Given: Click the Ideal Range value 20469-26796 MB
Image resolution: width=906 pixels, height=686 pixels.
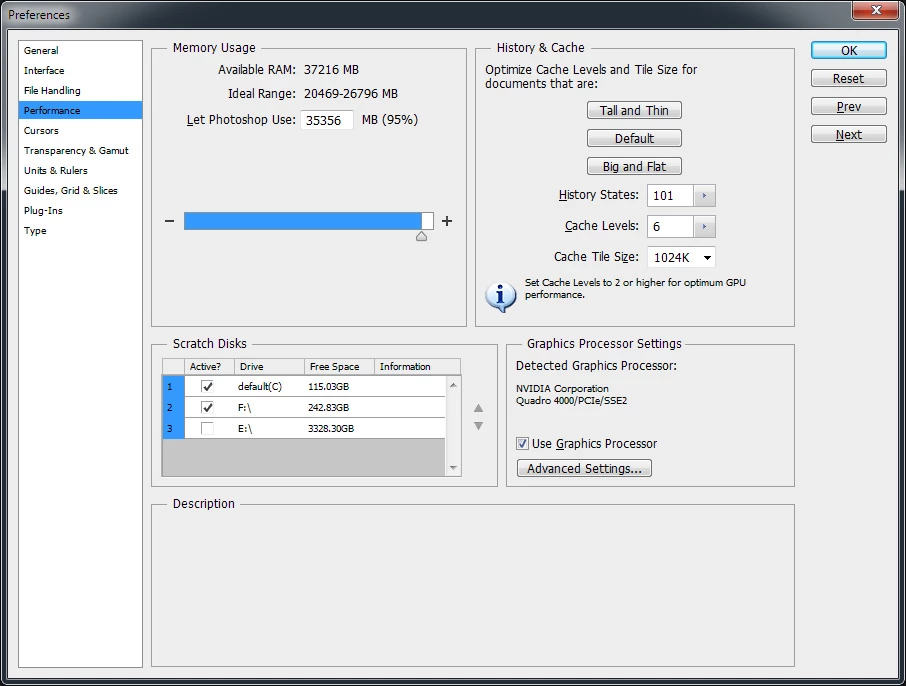Looking at the screenshot, I should point(351,94).
